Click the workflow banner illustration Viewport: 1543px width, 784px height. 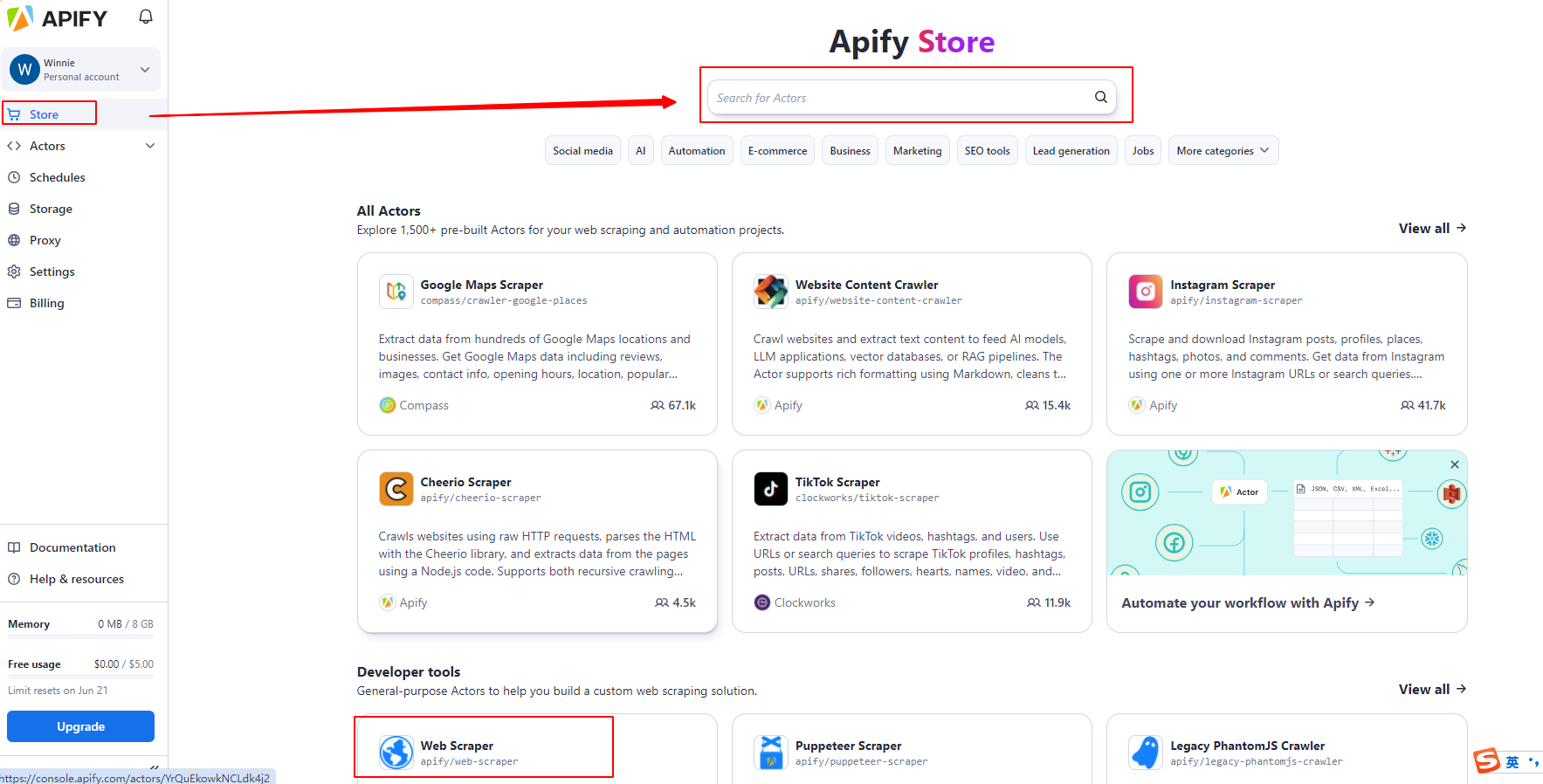(x=1286, y=512)
